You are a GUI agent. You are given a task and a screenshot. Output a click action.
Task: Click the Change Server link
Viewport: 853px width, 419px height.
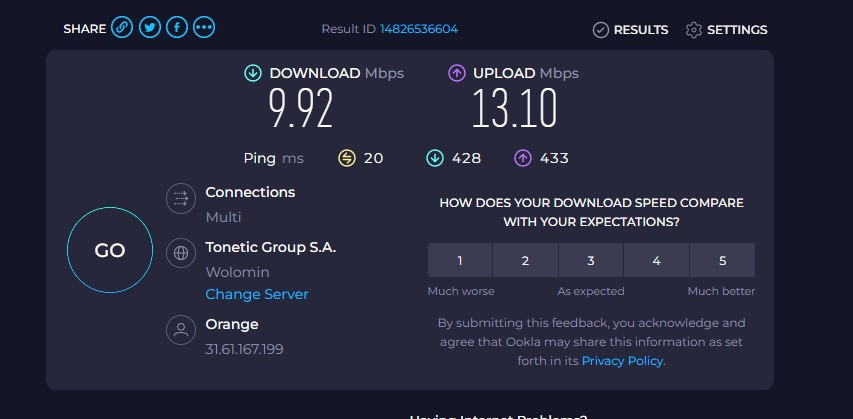[x=257, y=294]
